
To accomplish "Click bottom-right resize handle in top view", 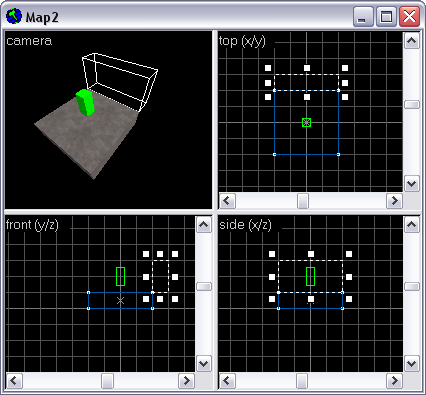I will tap(345, 97).
